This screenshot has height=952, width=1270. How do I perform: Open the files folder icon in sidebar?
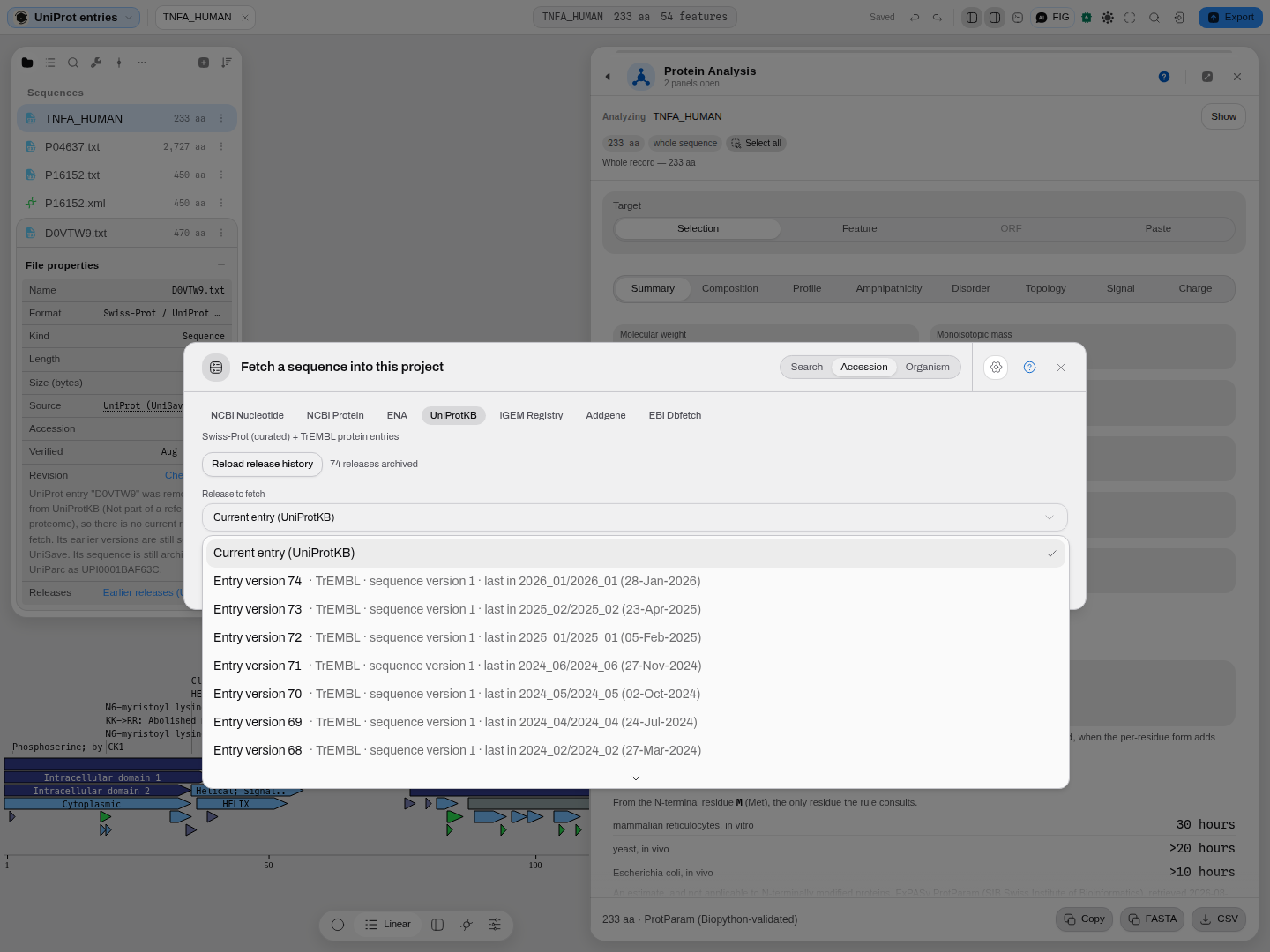[27, 63]
